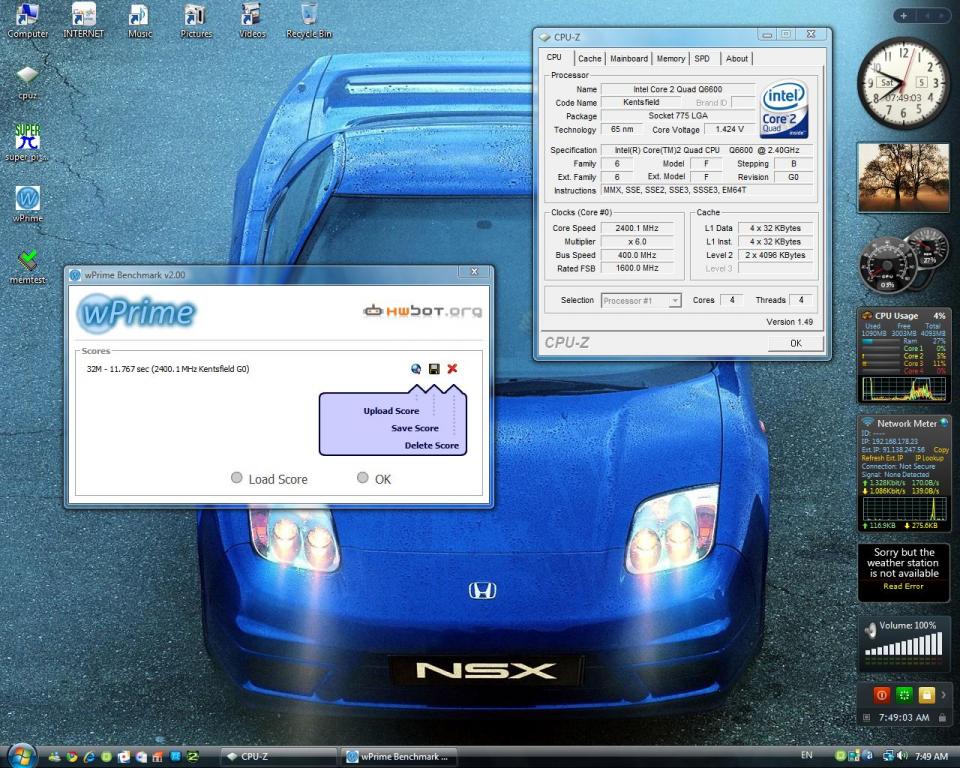Screen dimensions: 960x768
Task: Select the memtest desktop icon
Action: tap(28, 266)
